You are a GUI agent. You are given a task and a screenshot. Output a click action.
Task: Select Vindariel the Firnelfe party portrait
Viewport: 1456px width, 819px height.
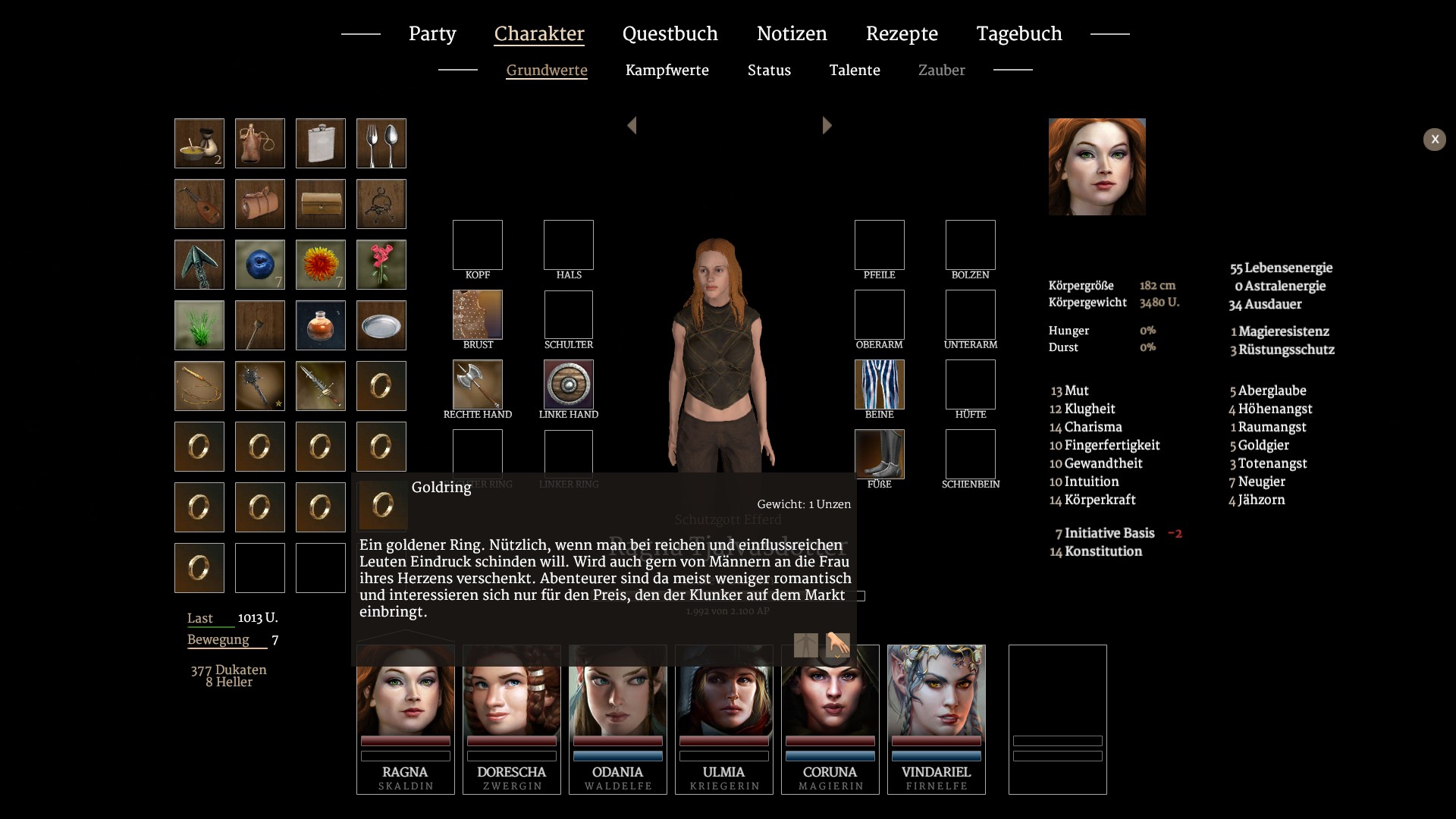pyautogui.click(x=937, y=720)
